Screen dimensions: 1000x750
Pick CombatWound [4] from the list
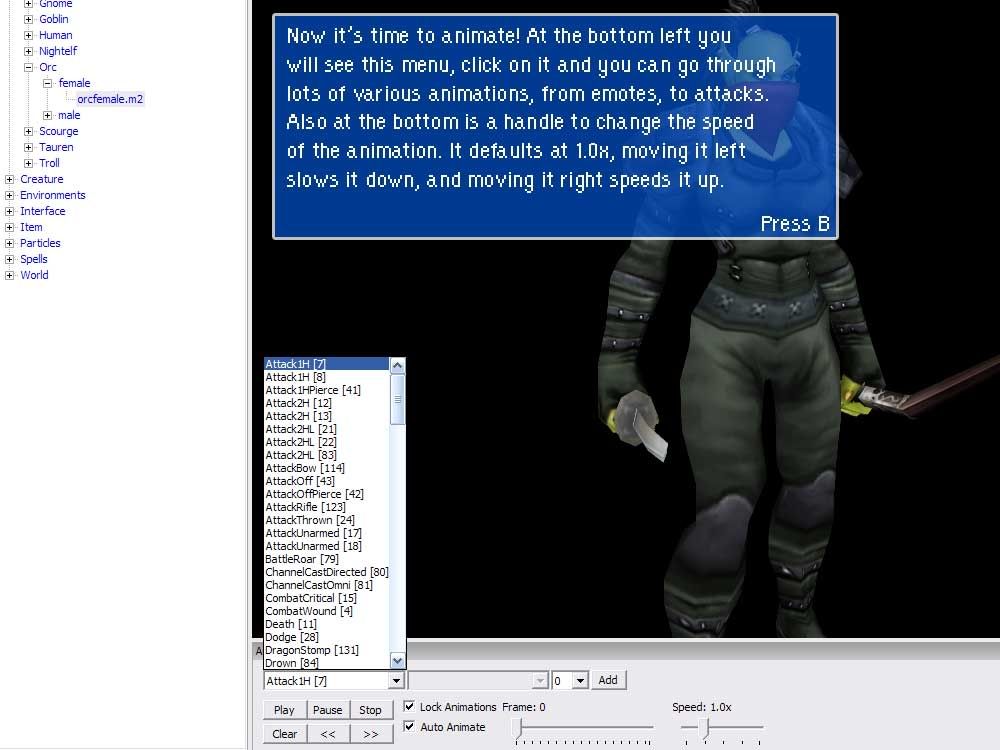pyautogui.click(x=327, y=611)
